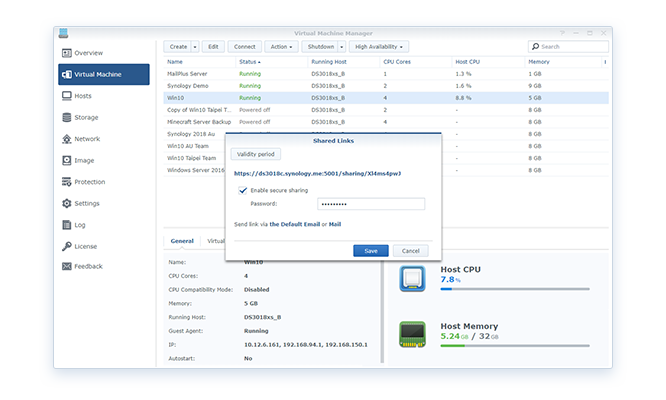Open the High Availability dropdown
The width and height of the screenshot is (666, 400).
pyautogui.click(x=378, y=47)
